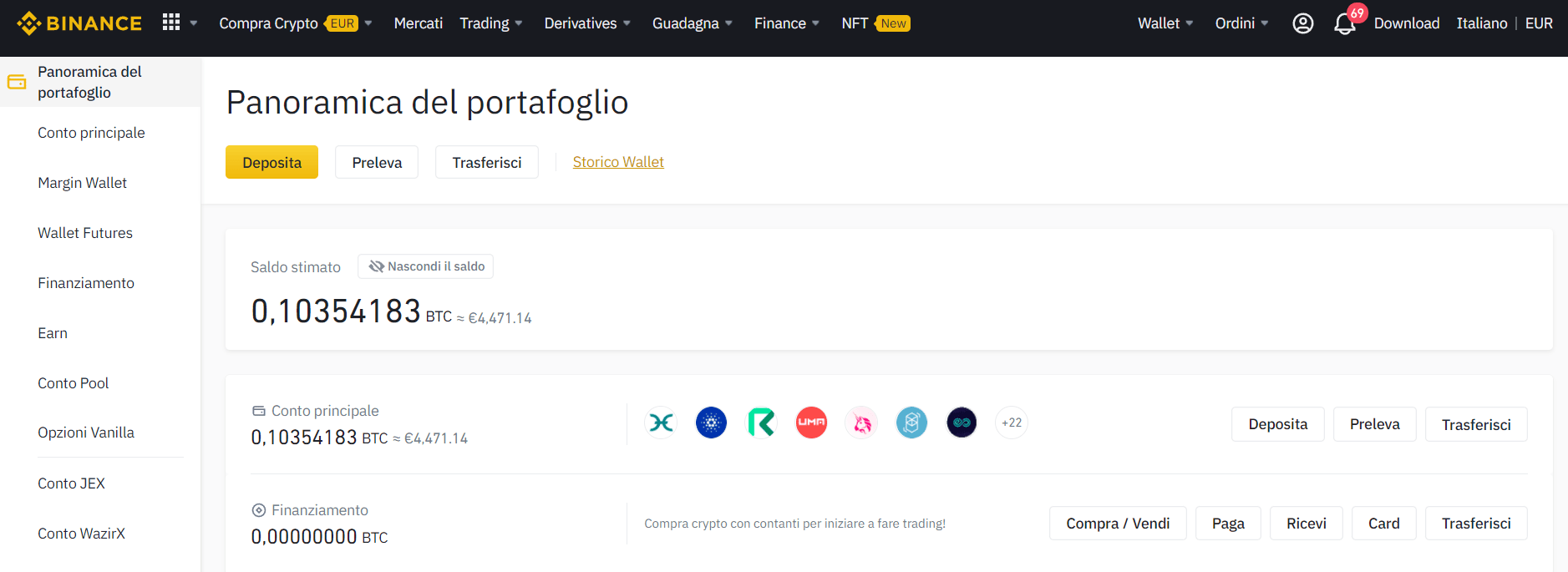Open Conto Pool in the sidebar
1568x572 pixels.
point(74,383)
